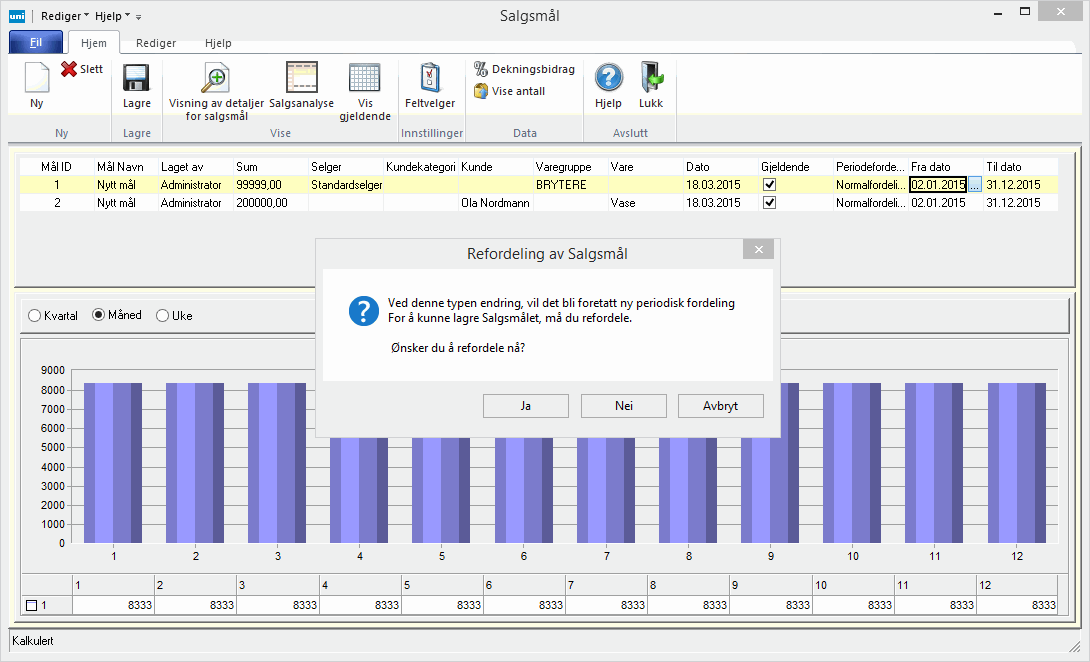Tick the checkbox in distribution row 1

pyautogui.click(x=31, y=605)
